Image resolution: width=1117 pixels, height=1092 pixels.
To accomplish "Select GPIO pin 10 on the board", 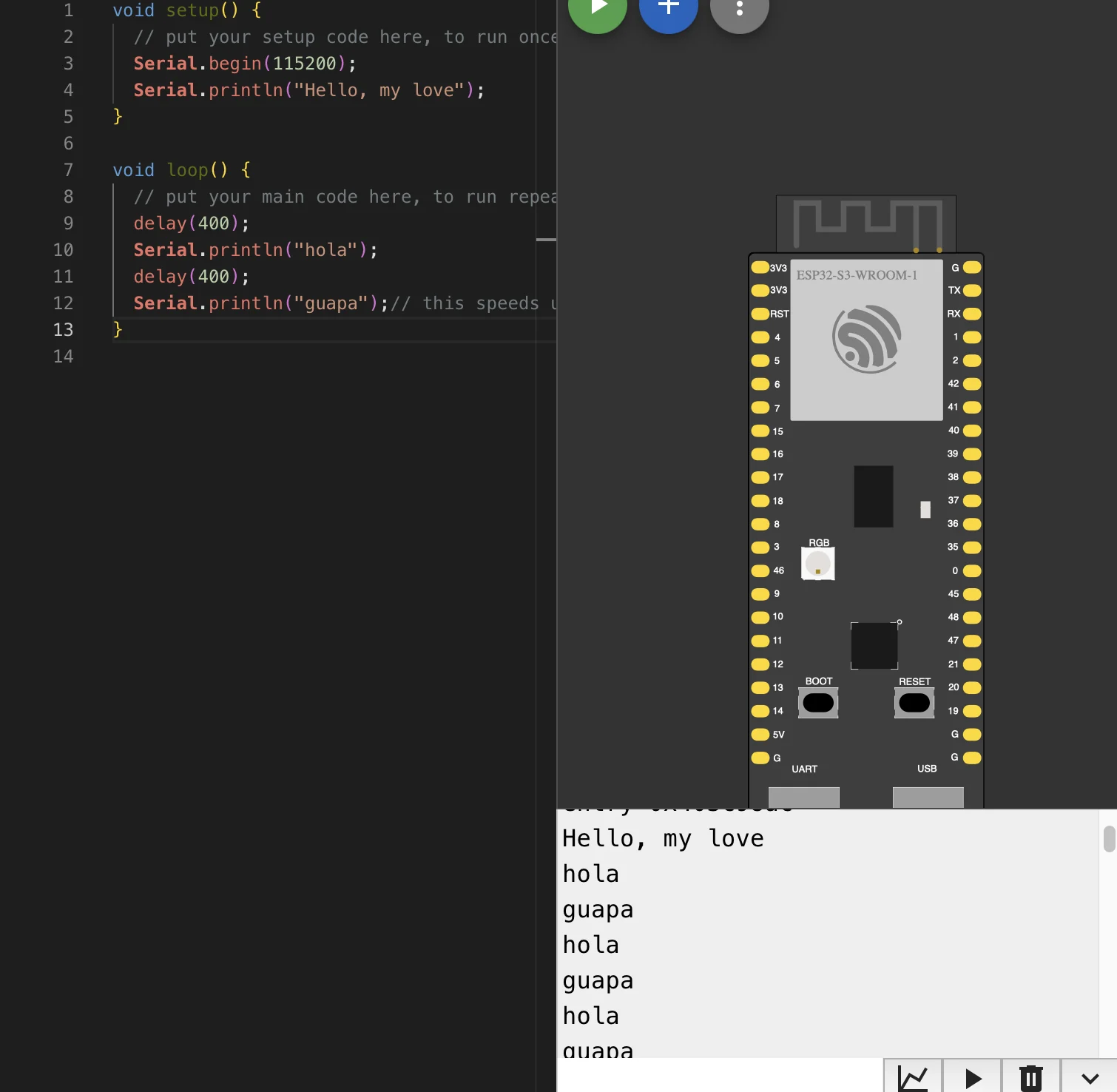I will point(760,617).
